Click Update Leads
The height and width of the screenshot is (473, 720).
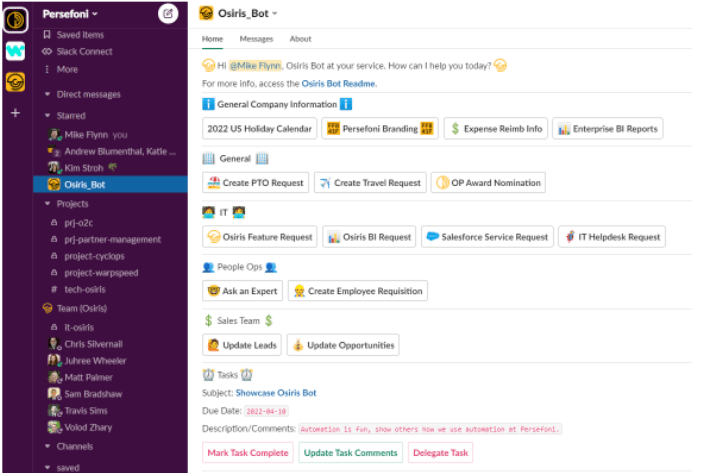pyautogui.click(x=242, y=345)
